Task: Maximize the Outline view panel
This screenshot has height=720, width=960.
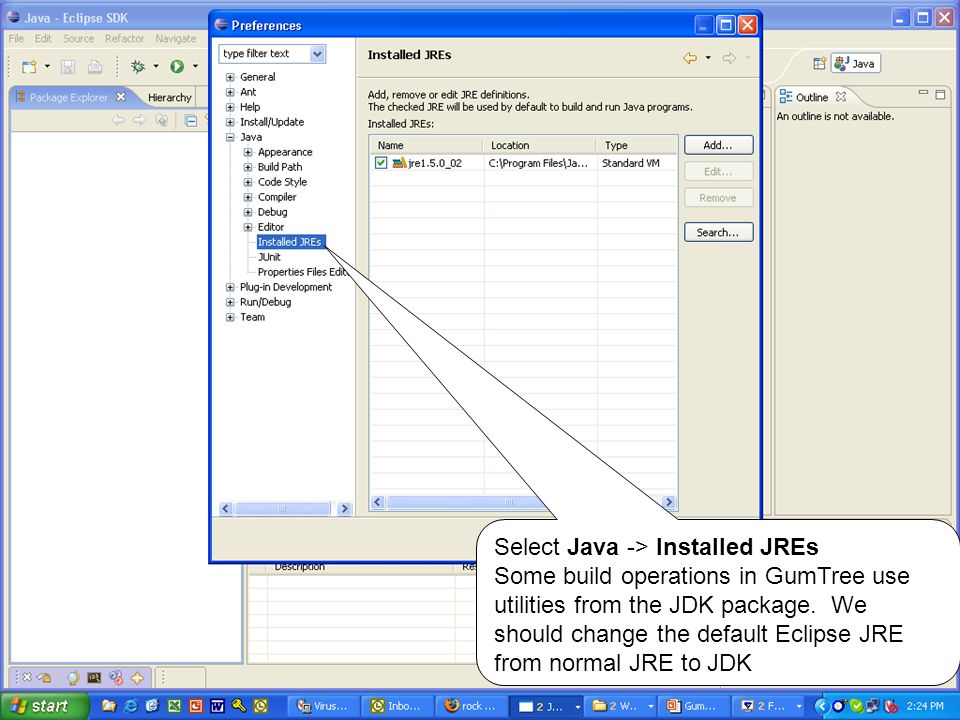Action: tap(940, 94)
